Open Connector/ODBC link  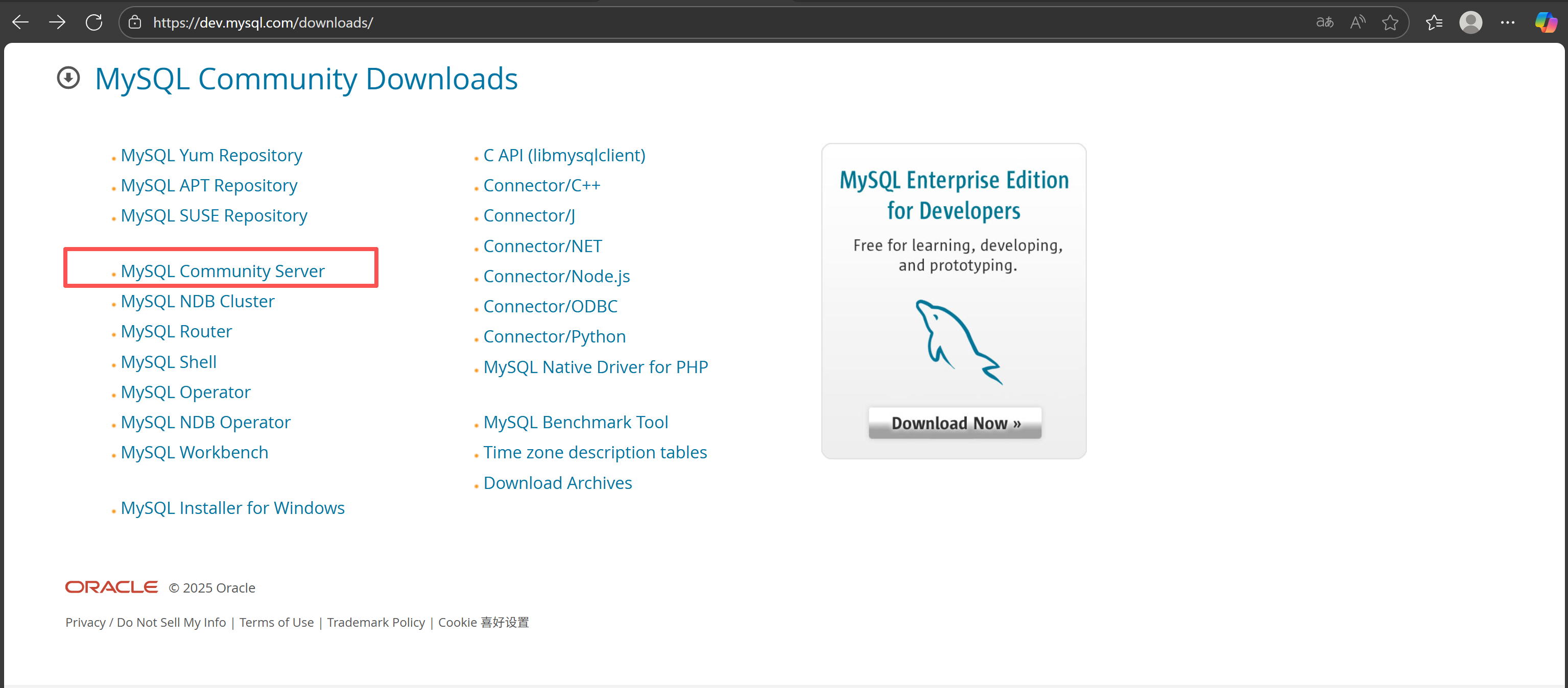point(550,307)
